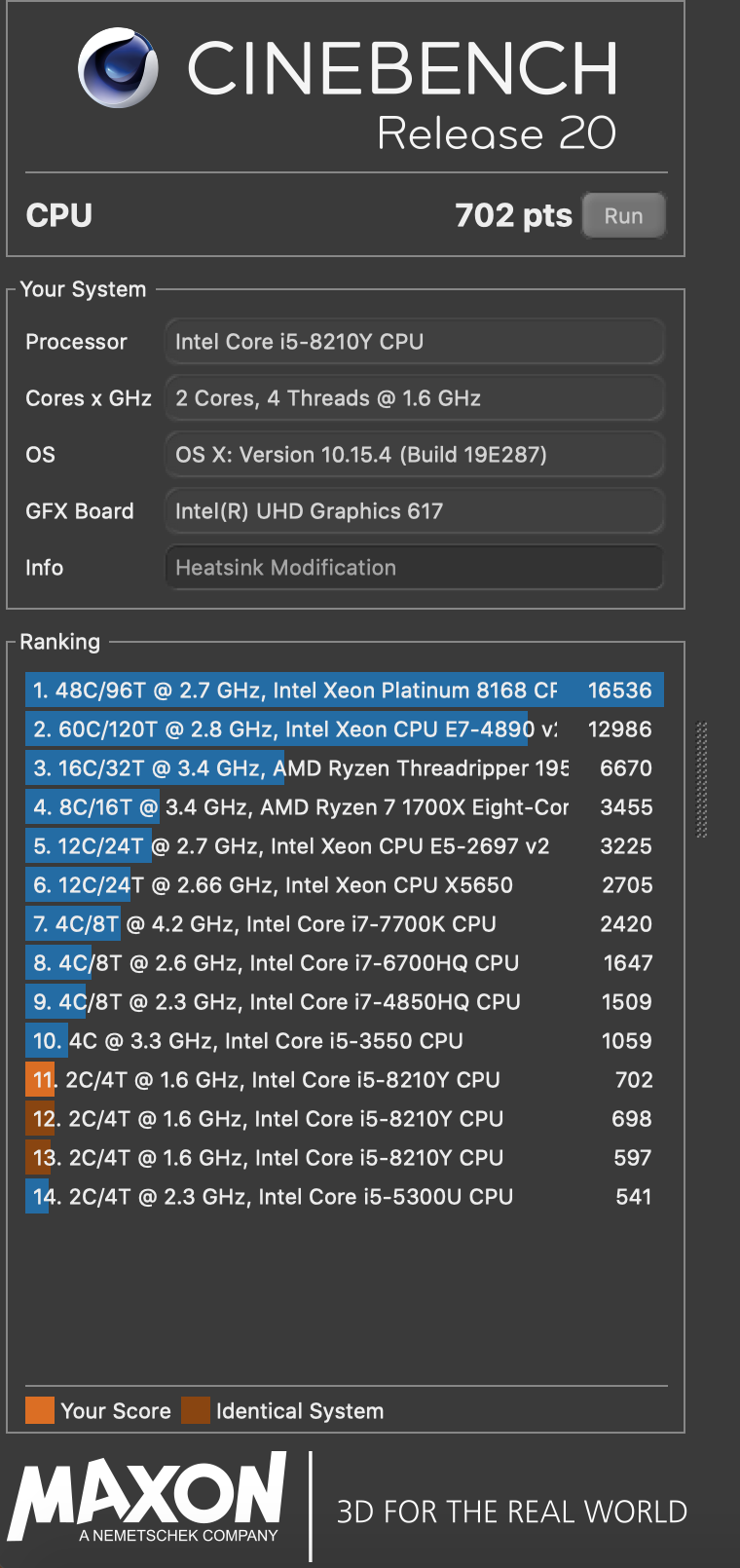Screen dimensions: 740x1568
Task: Select ranking row 13 with score 597
Action: [x=345, y=1158]
